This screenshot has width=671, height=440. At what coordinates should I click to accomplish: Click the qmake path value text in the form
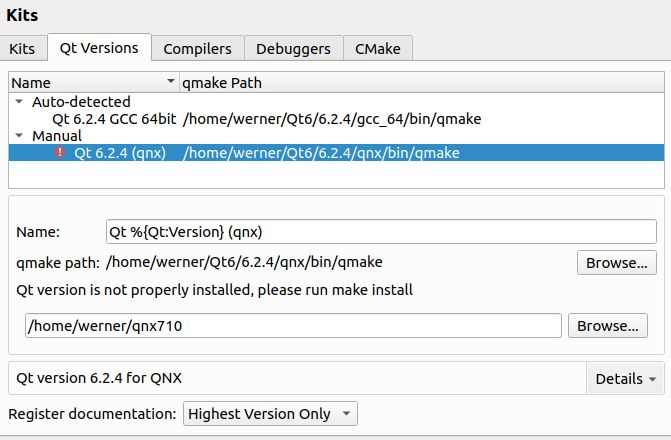244,262
